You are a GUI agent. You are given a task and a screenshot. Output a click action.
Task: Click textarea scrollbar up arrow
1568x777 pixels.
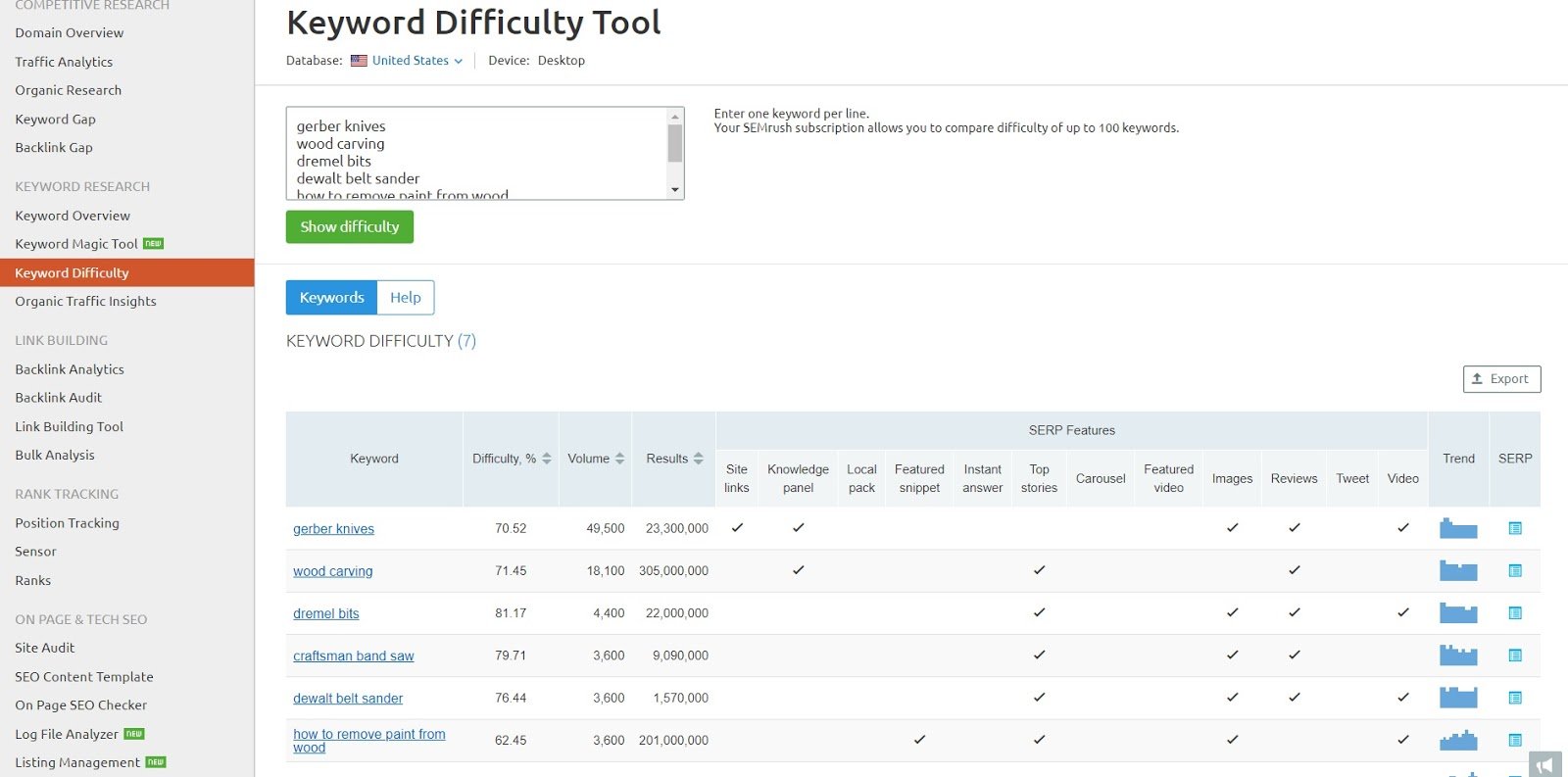tap(675, 117)
